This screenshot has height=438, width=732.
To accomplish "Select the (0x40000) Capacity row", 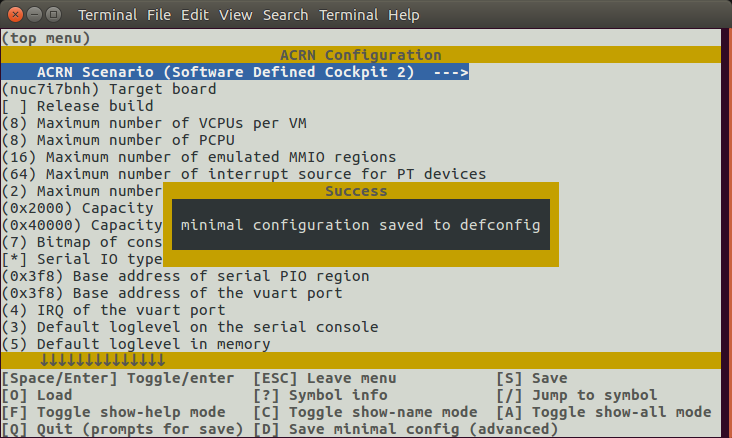I will click(x=82, y=225).
